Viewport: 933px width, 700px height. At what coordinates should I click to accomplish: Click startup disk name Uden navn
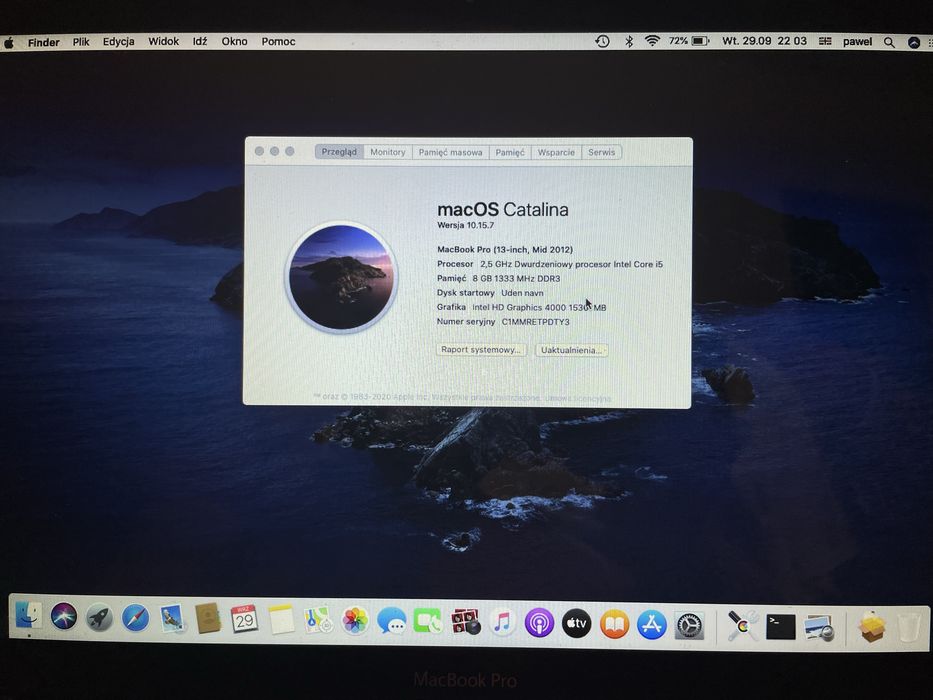(522, 293)
